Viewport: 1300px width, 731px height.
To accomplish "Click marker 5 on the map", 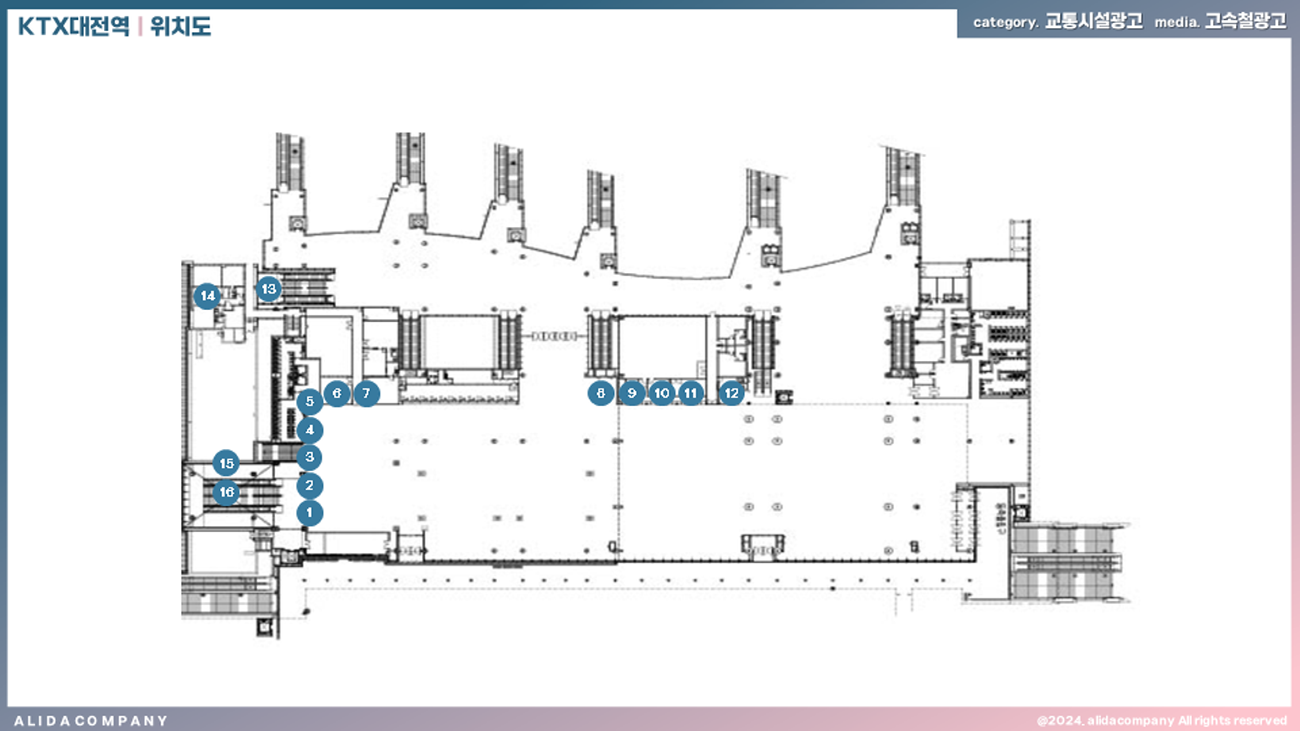I will [x=310, y=402].
